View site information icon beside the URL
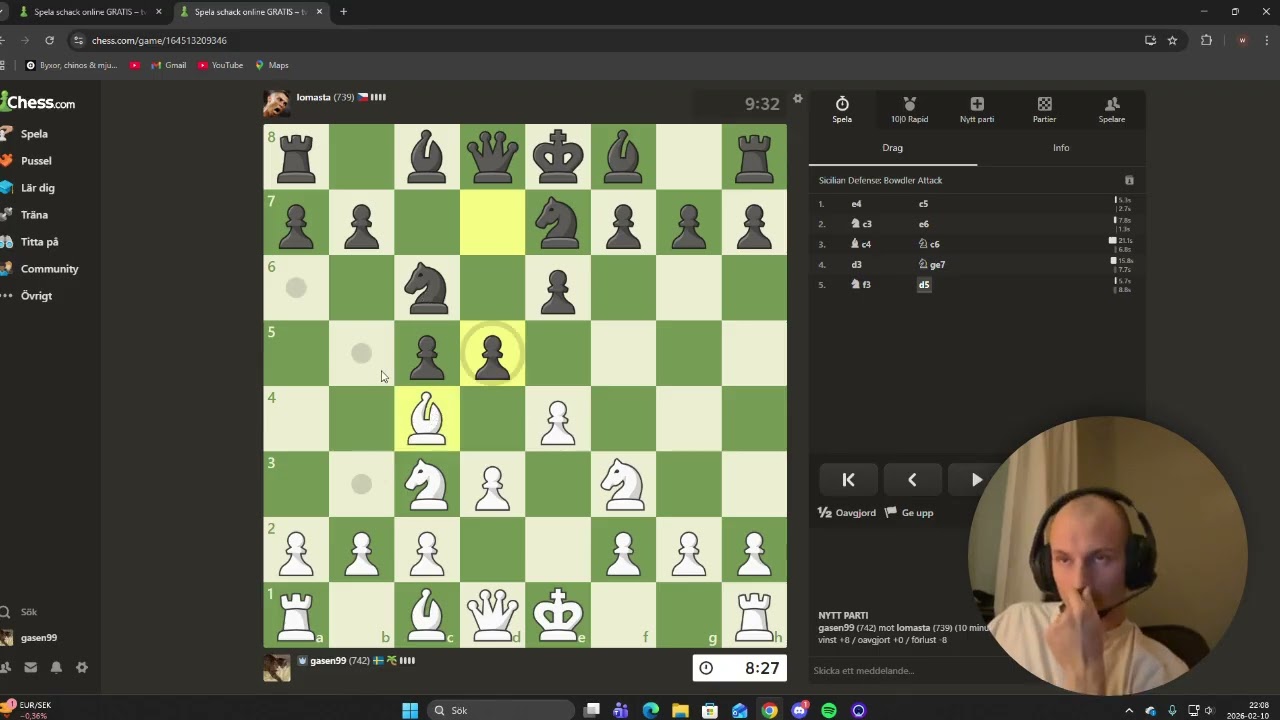Image resolution: width=1280 pixels, height=720 pixels. click(x=78, y=40)
